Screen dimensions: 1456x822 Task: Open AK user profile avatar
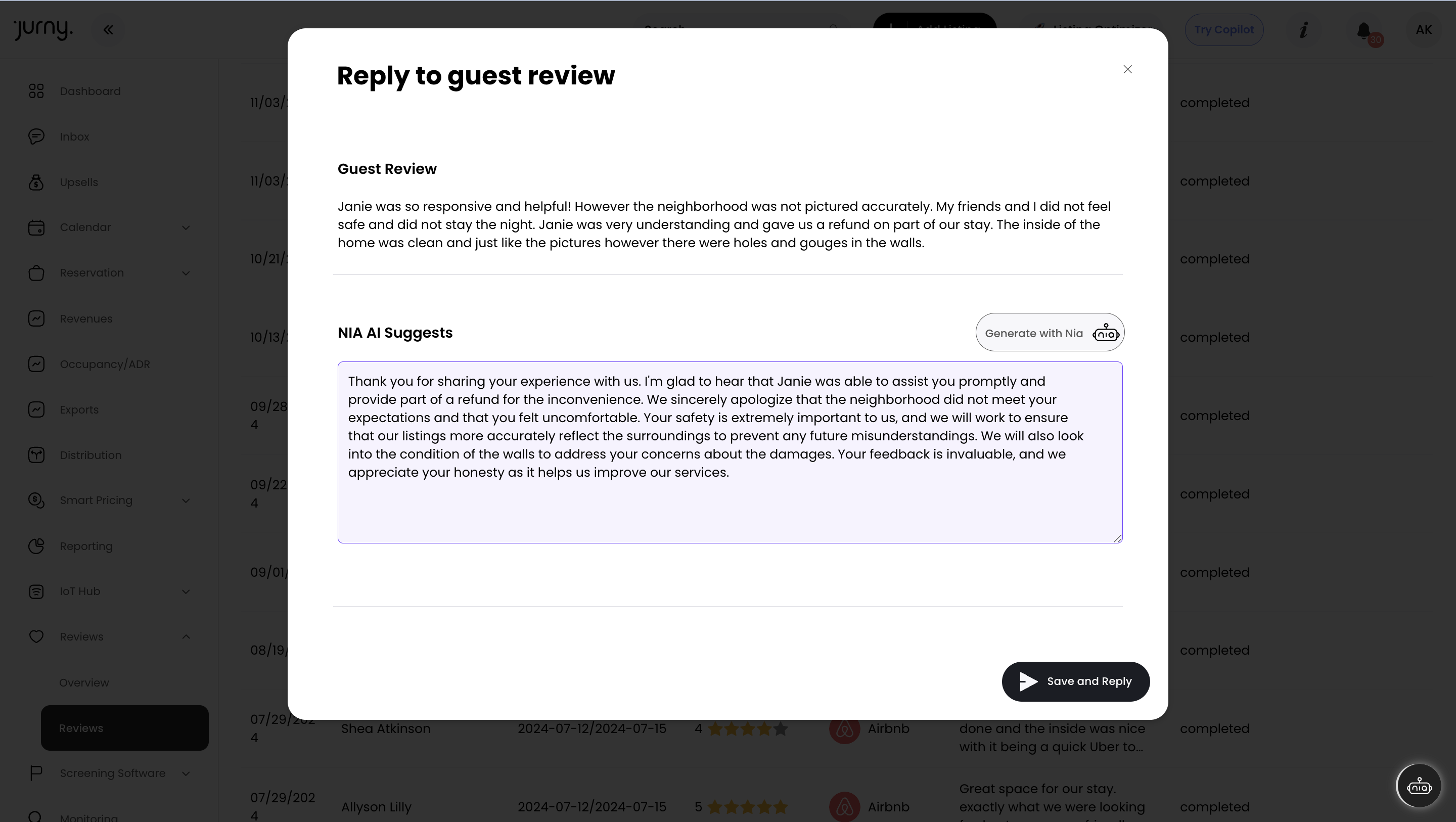pos(1423,30)
